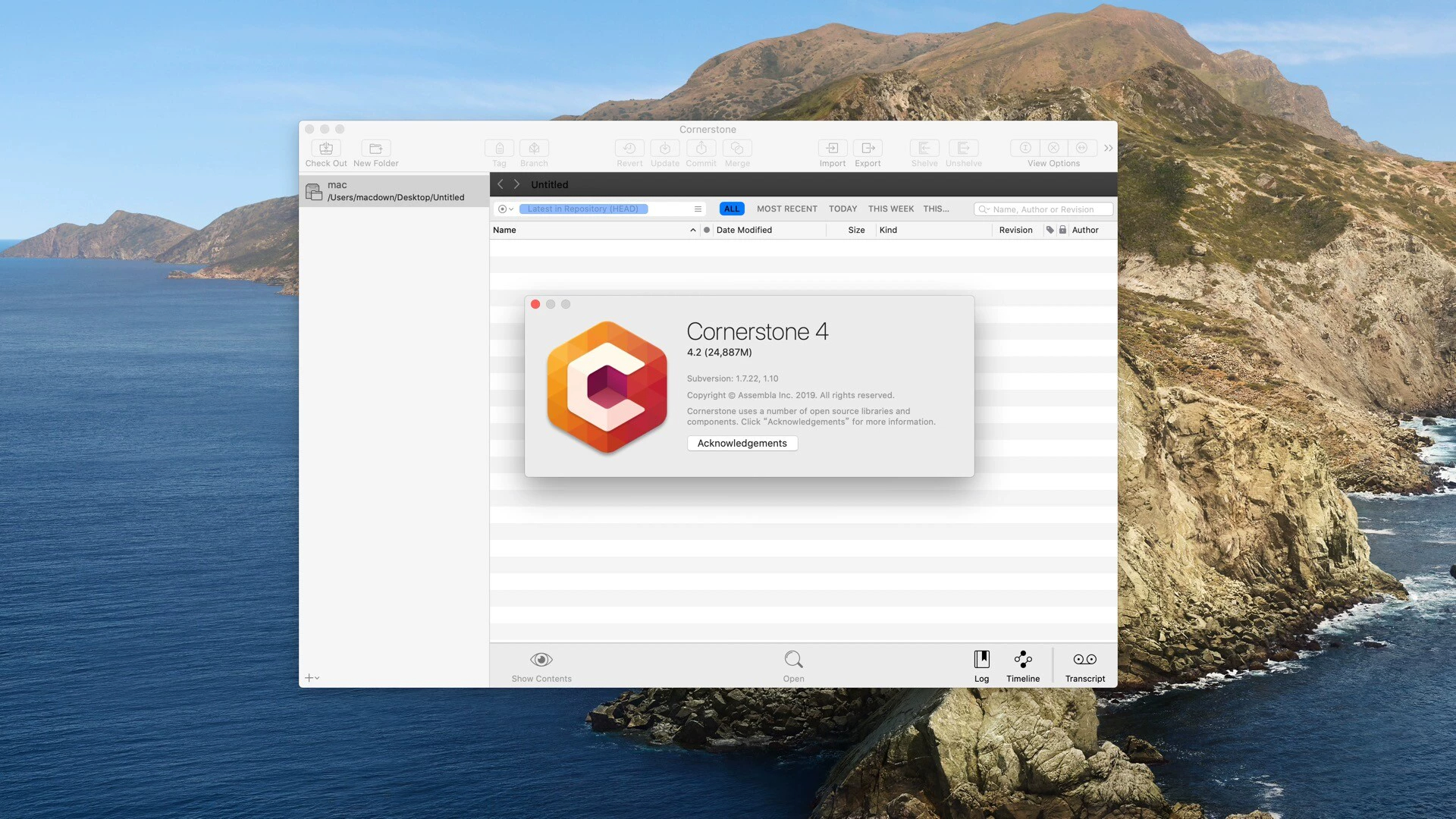The height and width of the screenshot is (819, 1456).
Task: Click the Export toolbar icon
Action: click(868, 149)
